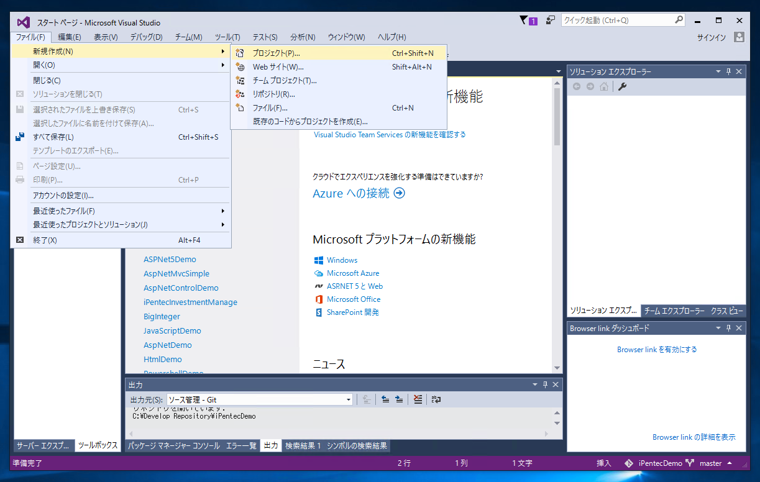
Task: Switch to チーム エクスプローラー tab
Action: pyautogui.click(x=674, y=311)
